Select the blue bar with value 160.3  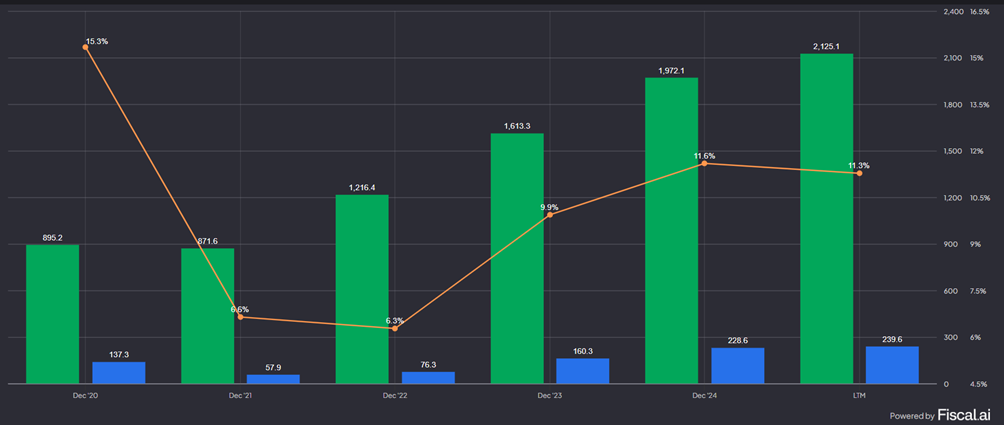[x=583, y=371]
